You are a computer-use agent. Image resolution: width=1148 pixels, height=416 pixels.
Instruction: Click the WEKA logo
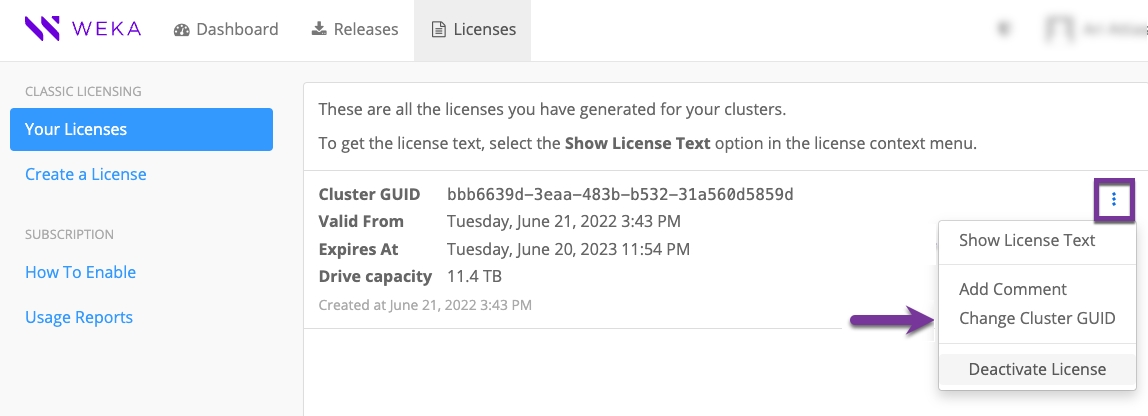[x=83, y=29]
